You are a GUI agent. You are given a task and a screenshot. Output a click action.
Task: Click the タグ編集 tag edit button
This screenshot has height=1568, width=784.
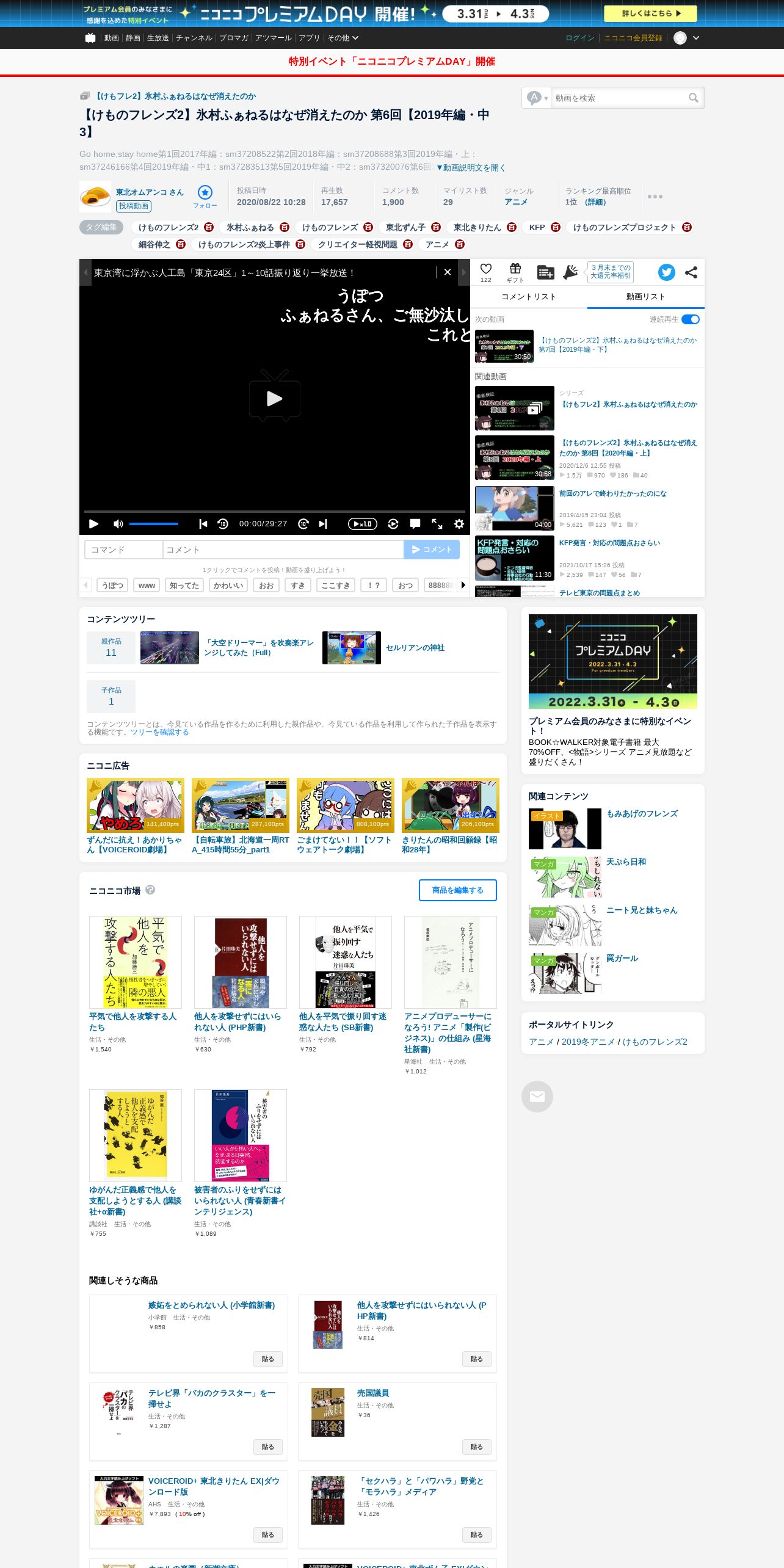point(101,227)
